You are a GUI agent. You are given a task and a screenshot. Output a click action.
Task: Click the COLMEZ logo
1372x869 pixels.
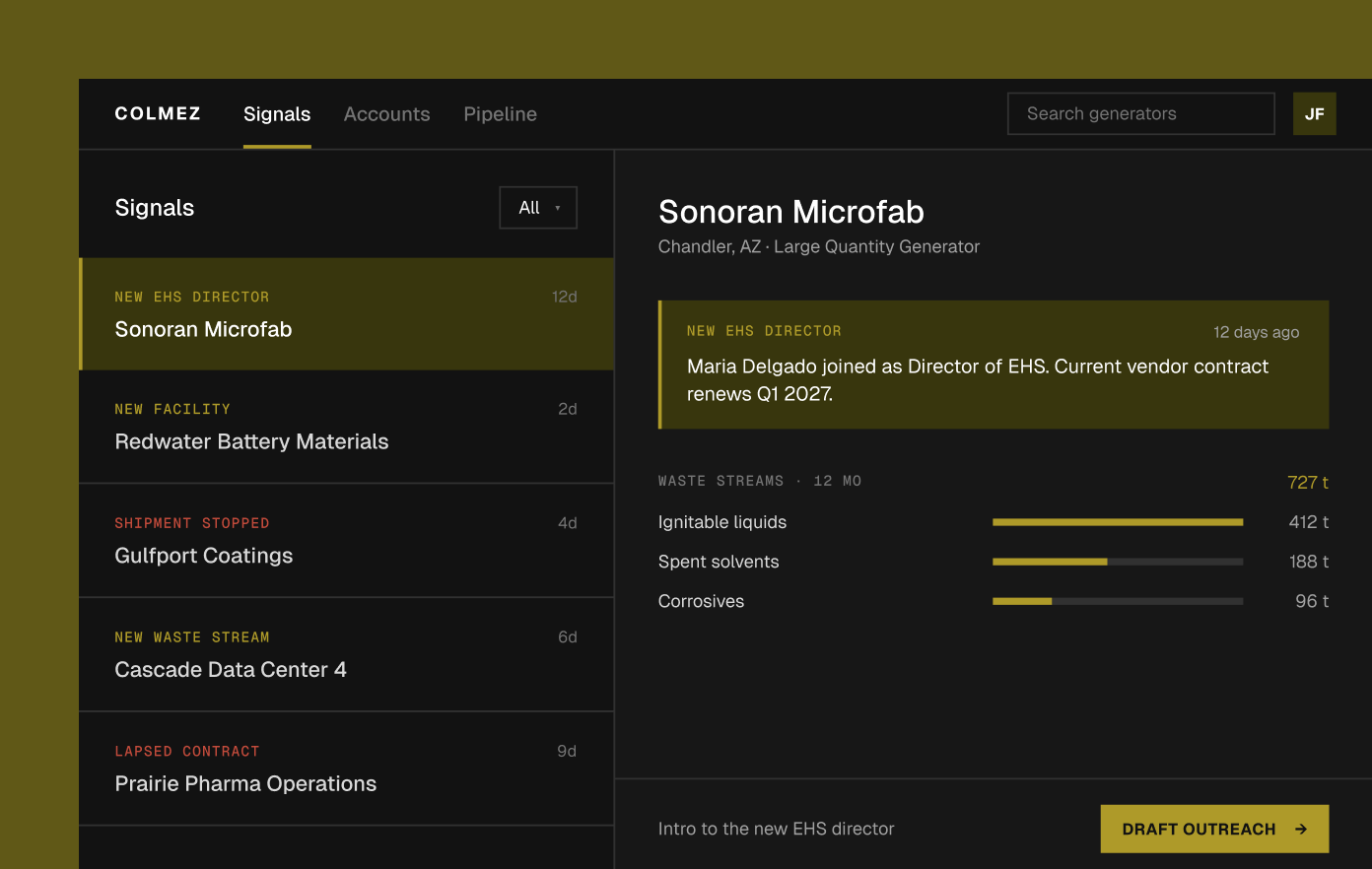point(158,113)
